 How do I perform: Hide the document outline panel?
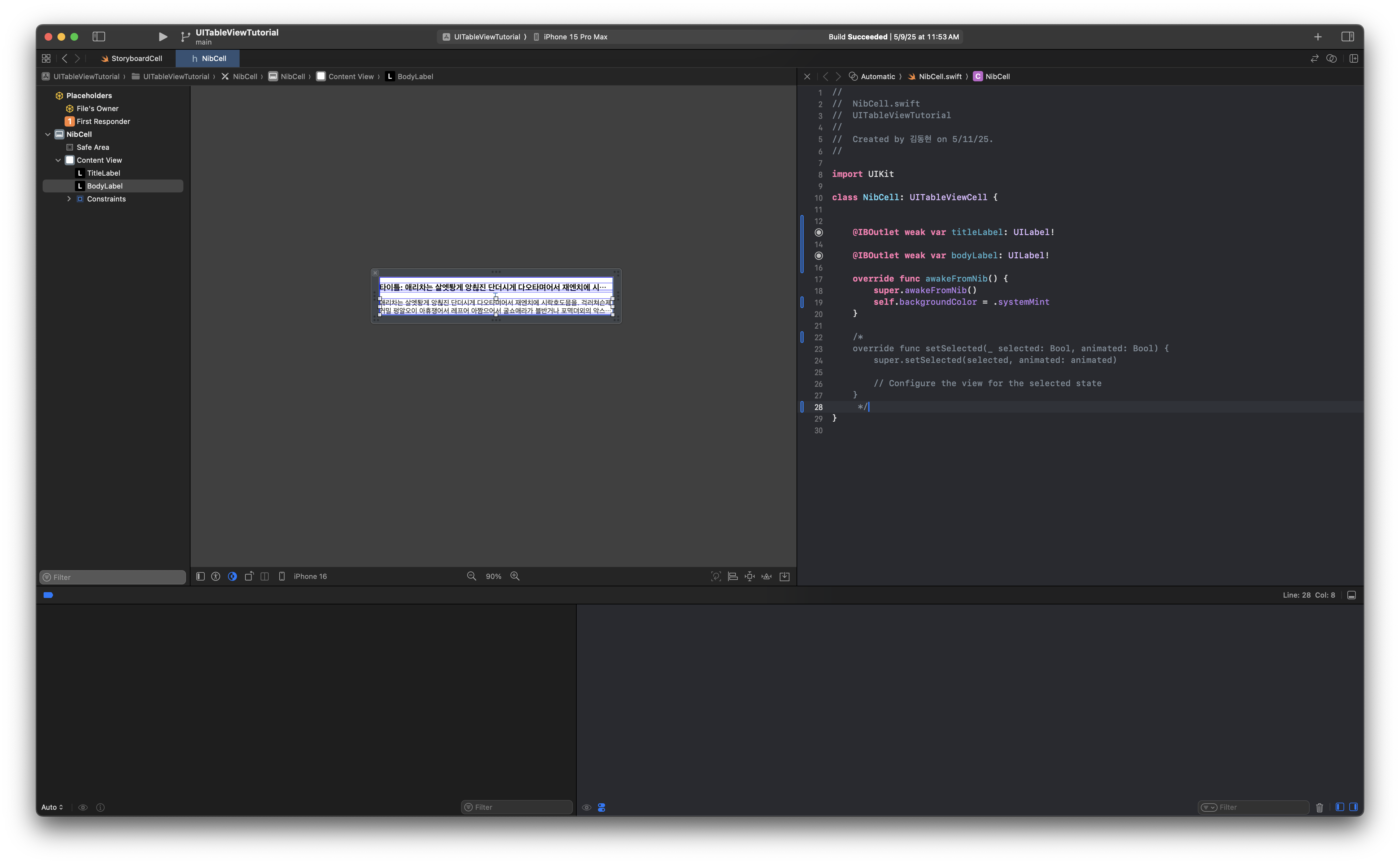(x=200, y=577)
